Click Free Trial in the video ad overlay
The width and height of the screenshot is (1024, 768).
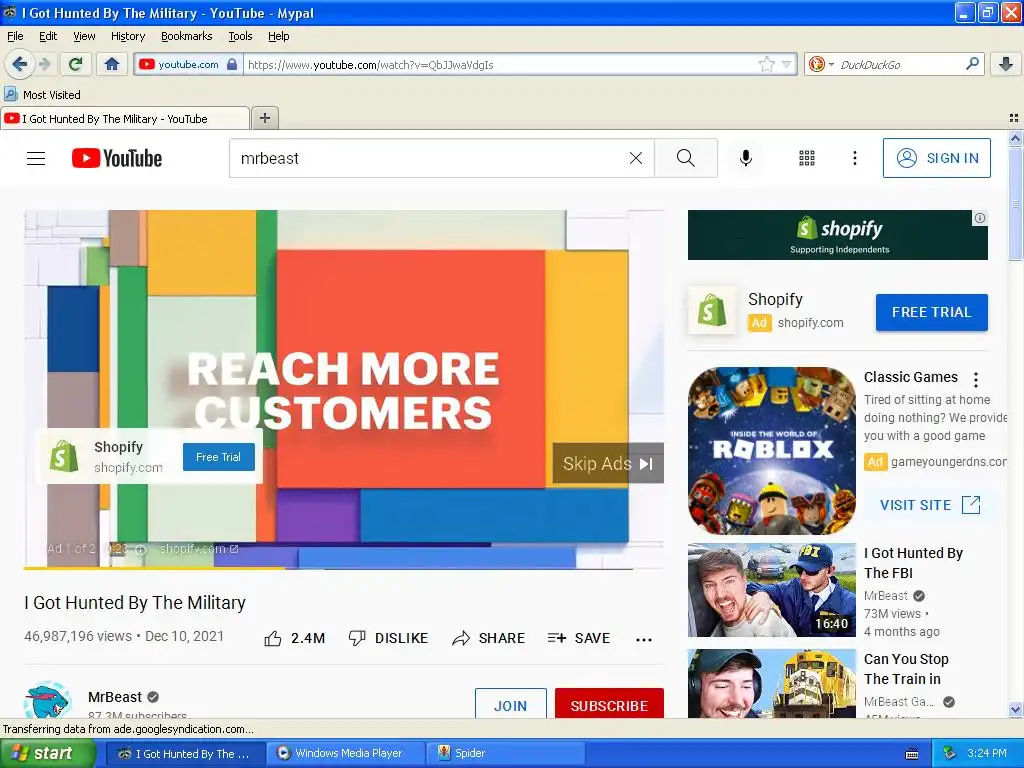[218, 456]
